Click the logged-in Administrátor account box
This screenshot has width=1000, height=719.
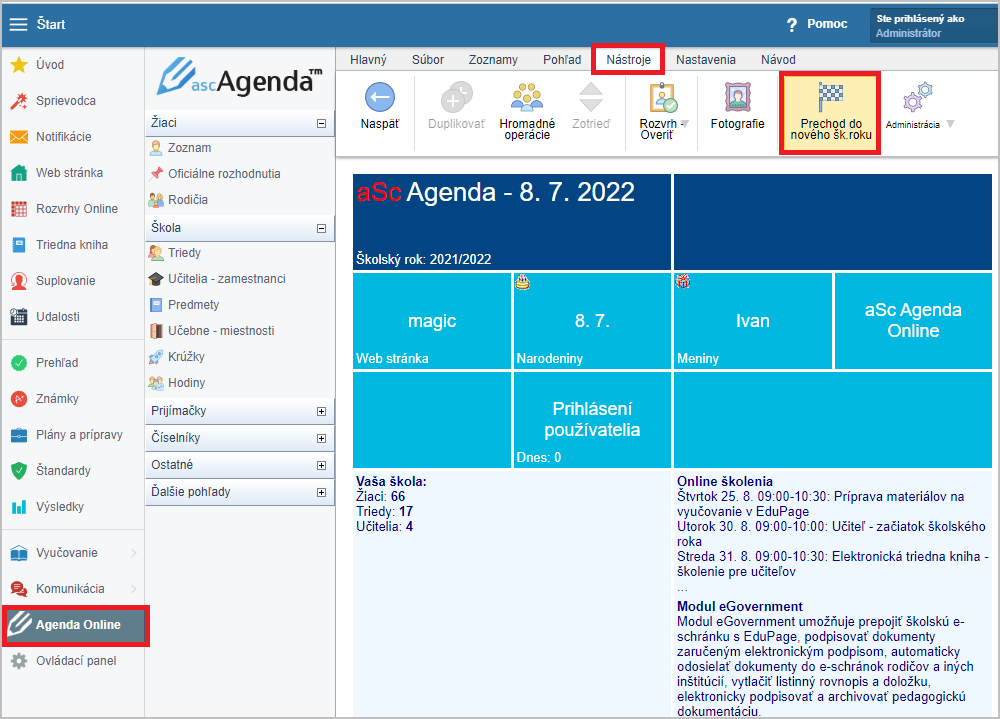point(932,26)
